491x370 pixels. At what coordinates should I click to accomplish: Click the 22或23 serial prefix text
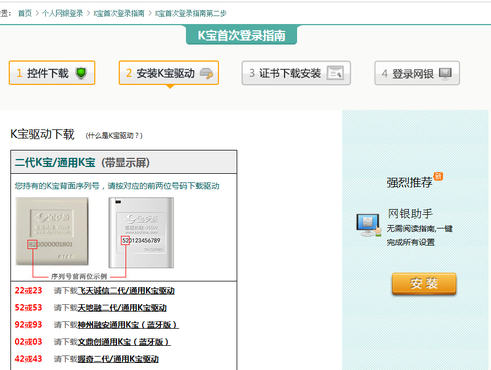(x=28, y=291)
